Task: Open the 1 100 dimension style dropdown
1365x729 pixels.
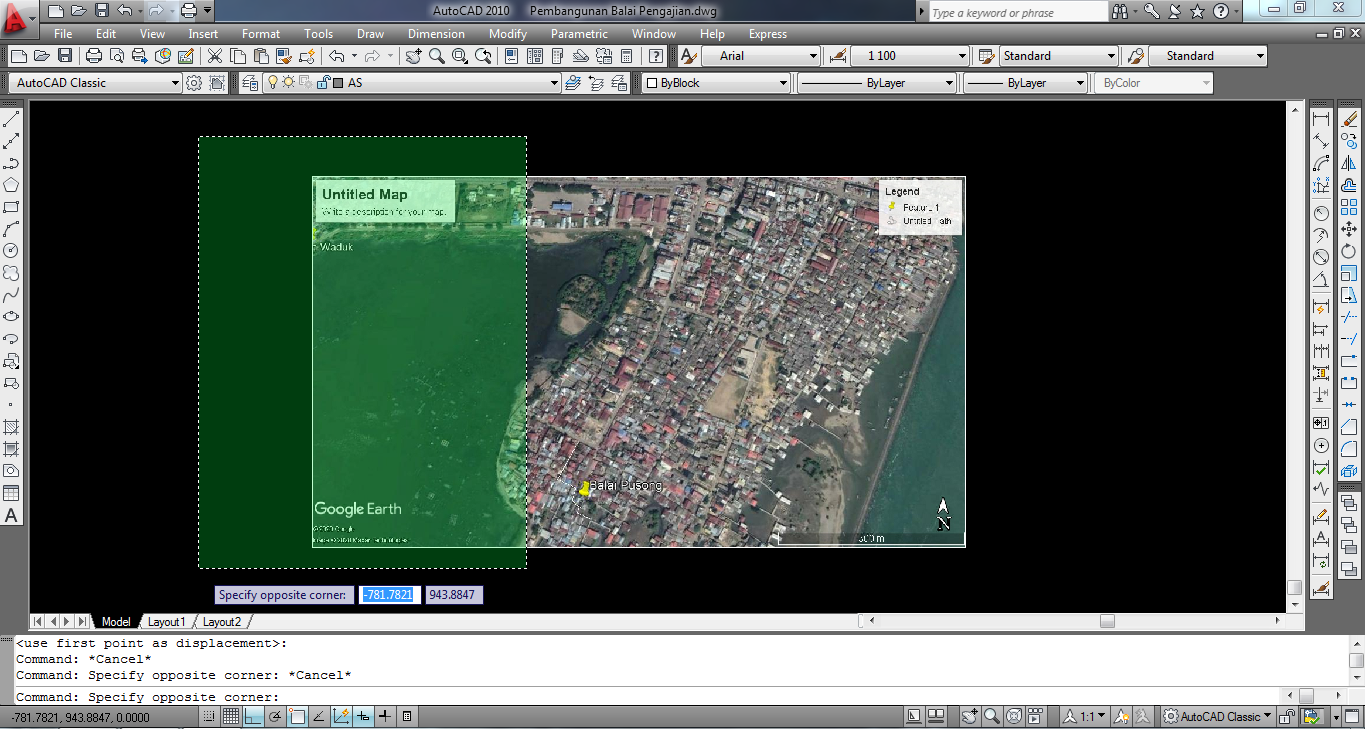Action: (x=911, y=56)
